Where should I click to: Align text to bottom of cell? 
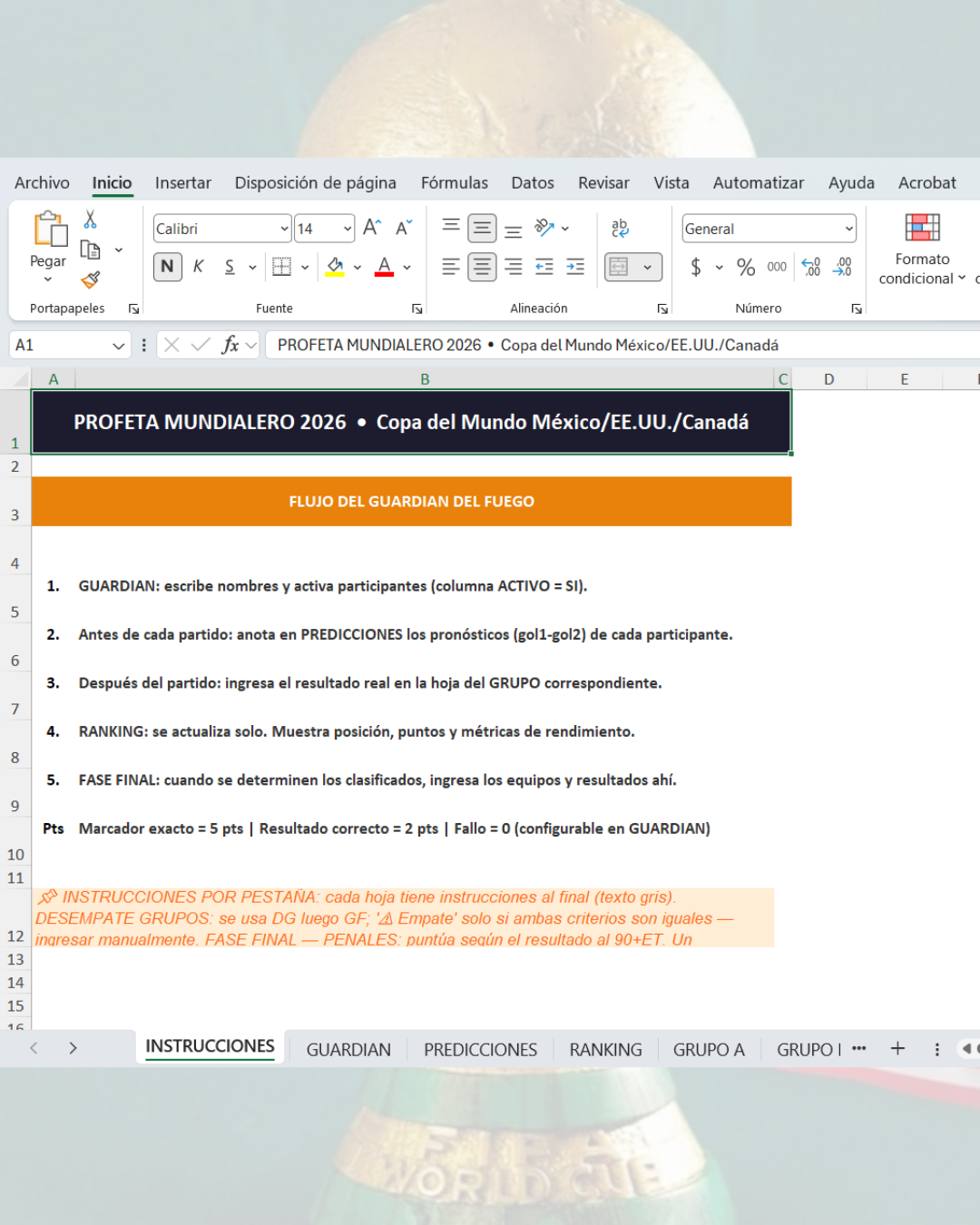point(514,229)
